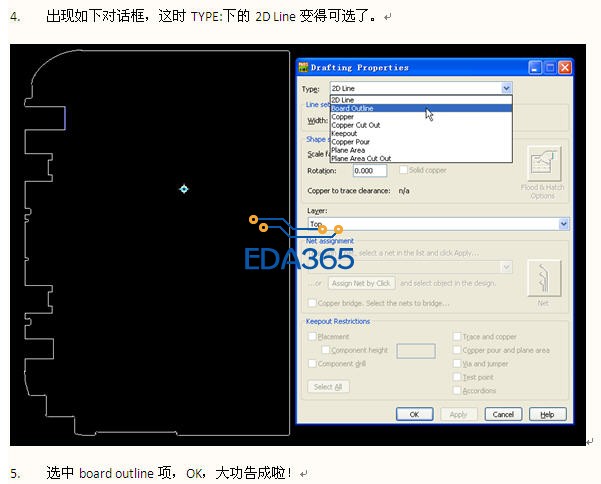This screenshot has height=484, width=601.
Task: Click the Type combo box field
Action: click(x=420, y=88)
